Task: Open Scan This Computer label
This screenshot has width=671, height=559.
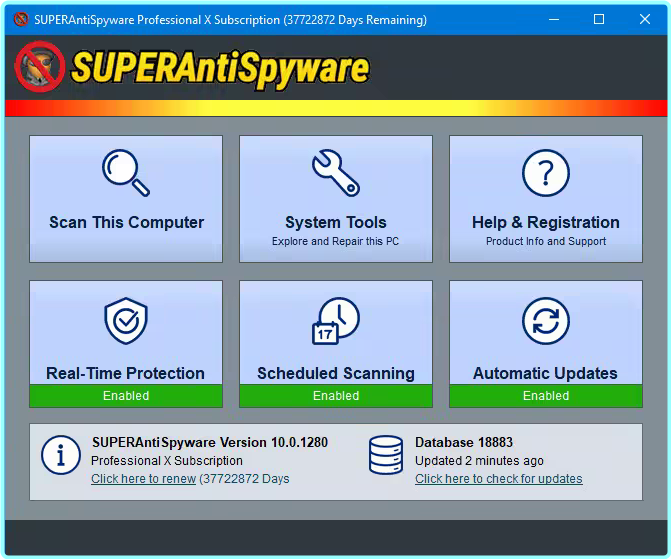Action: click(126, 222)
